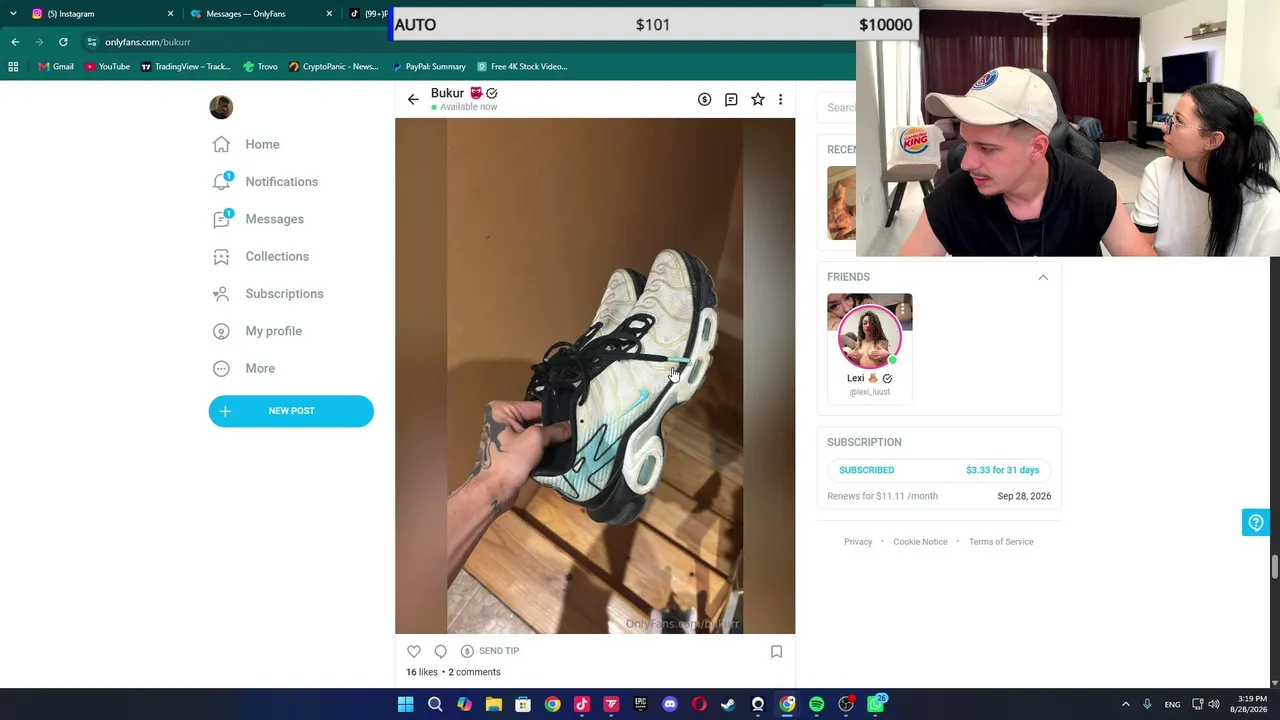Screen dimensions: 1280x720
Task: View the 16 likes count
Action: [x=422, y=672]
